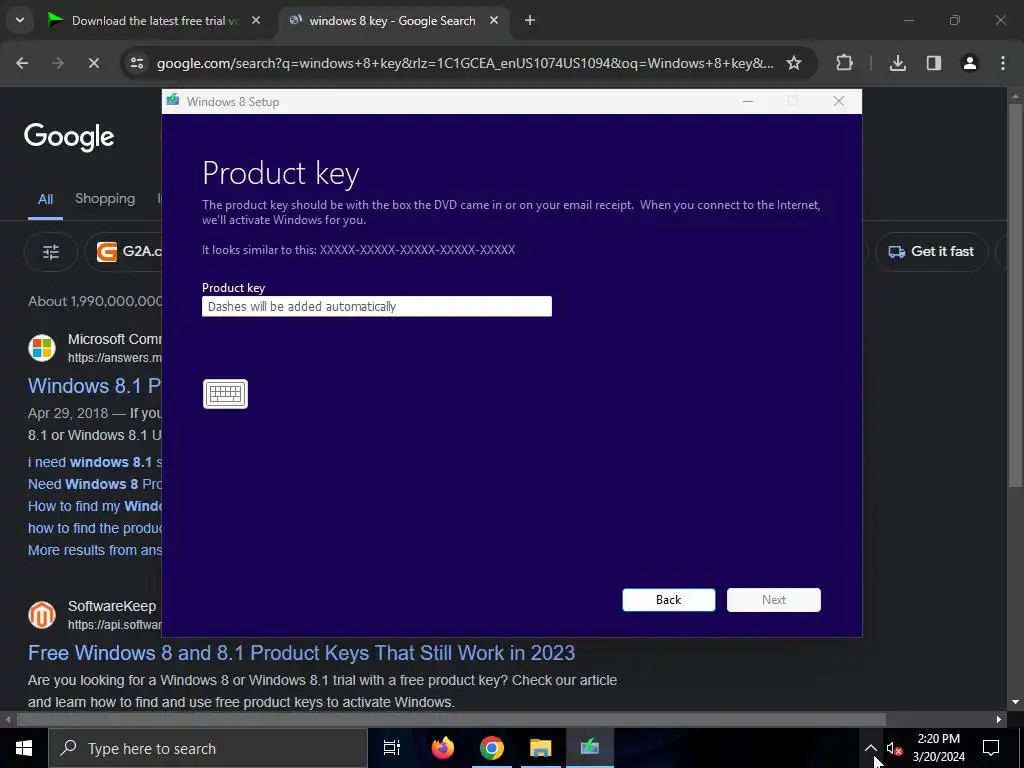Viewport: 1024px width, 768px height.
Task: Click the Google logo
Action: point(69,137)
